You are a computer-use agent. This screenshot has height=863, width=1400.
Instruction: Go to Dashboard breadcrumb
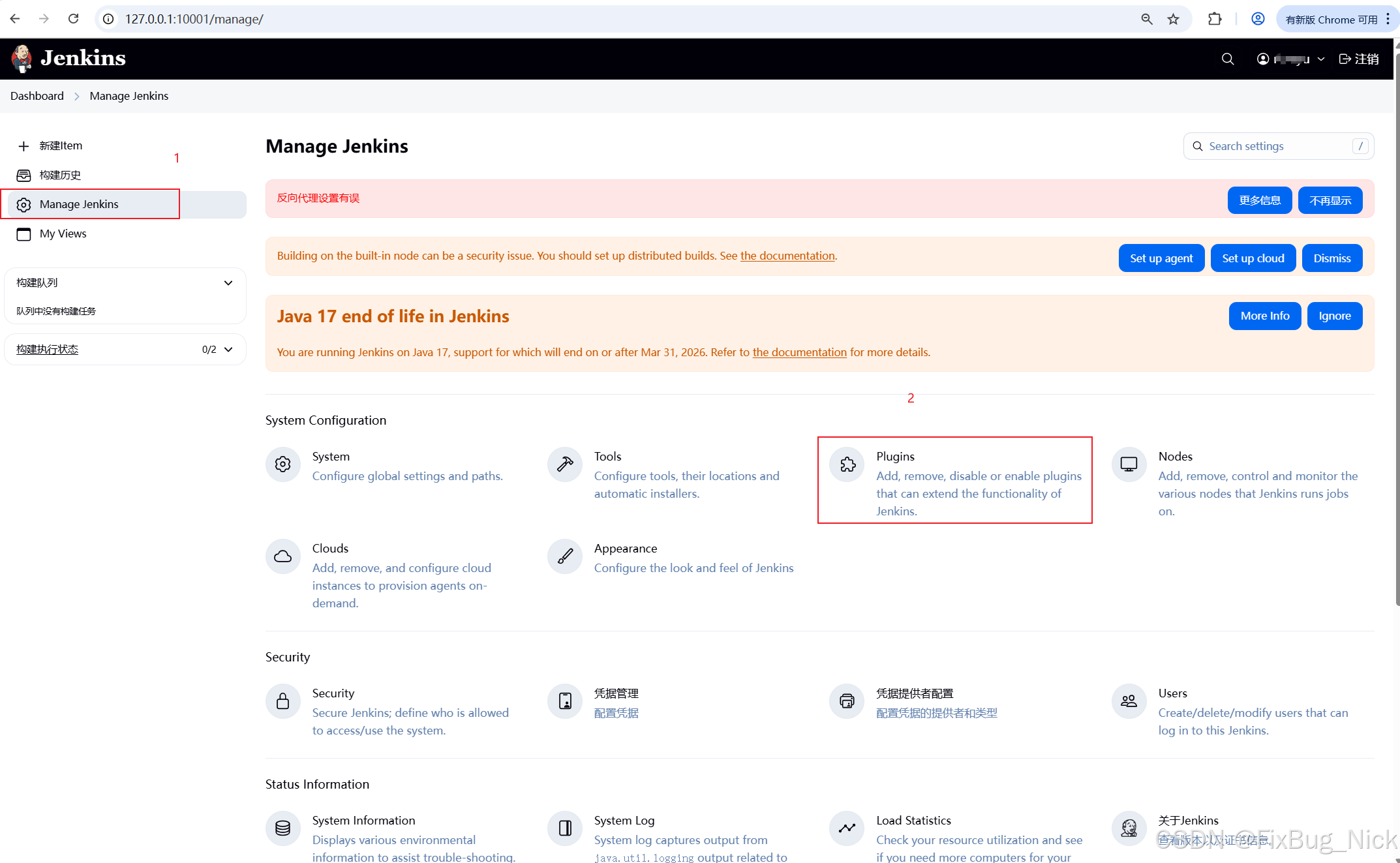(x=37, y=96)
